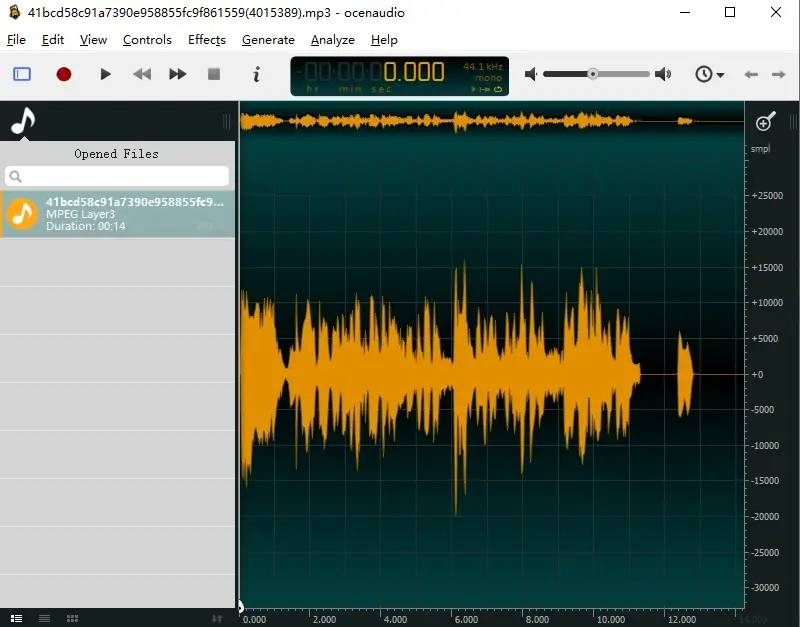Open the File menu
This screenshot has height=627, width=800.
[x=16, y=40]
